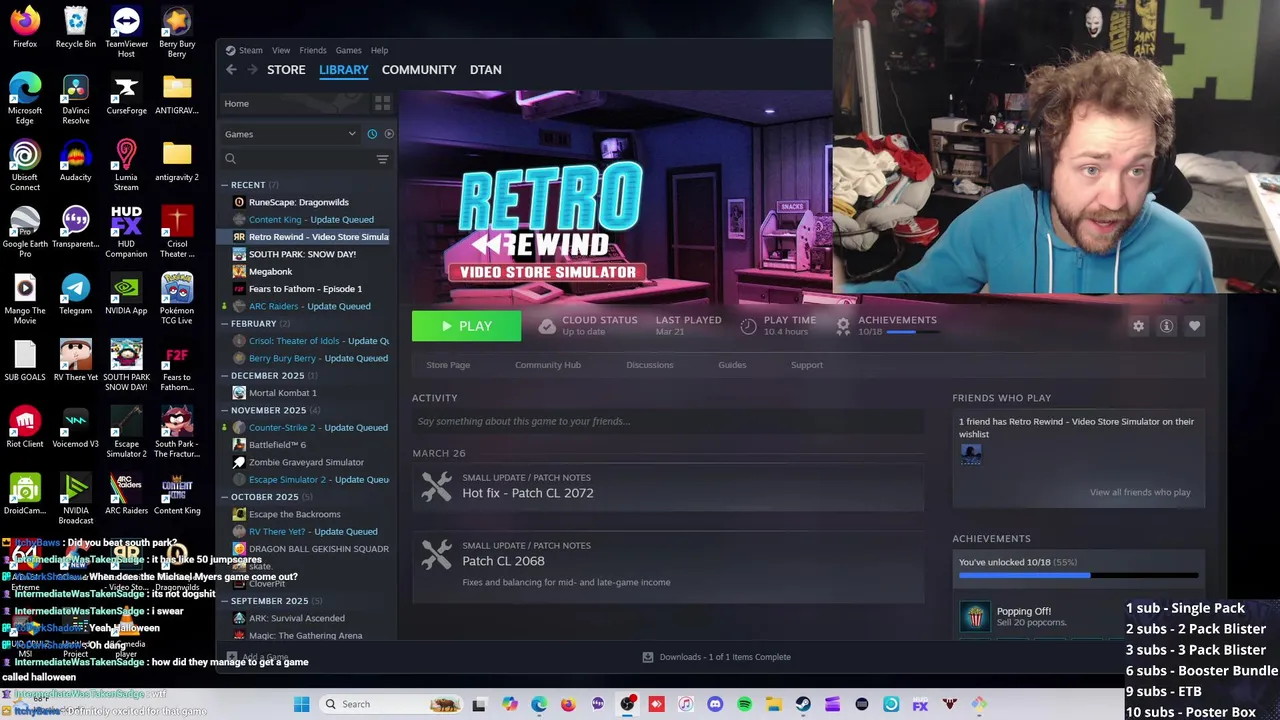Open DaVinci Resolve desktop icon
The height and width of the screenshot is (720, 1280).
pyautogui.click(x=76, y=99)
